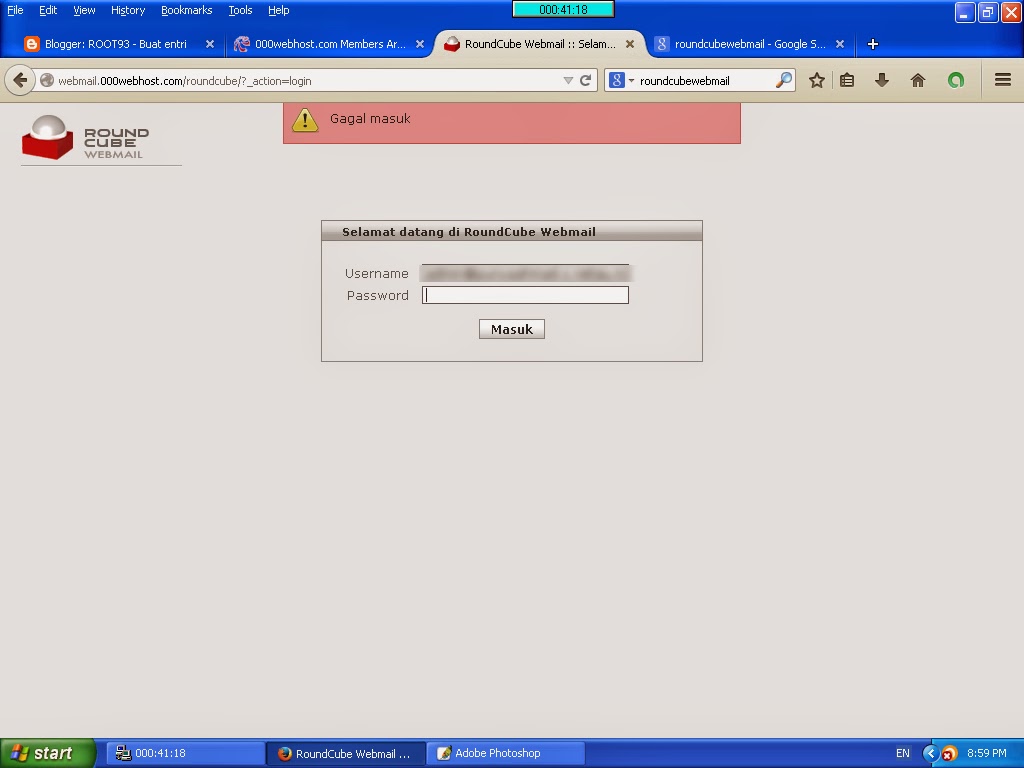Open the View menu
The image size is (1024, 768).
pyautogui.click(x=84, y=10)
